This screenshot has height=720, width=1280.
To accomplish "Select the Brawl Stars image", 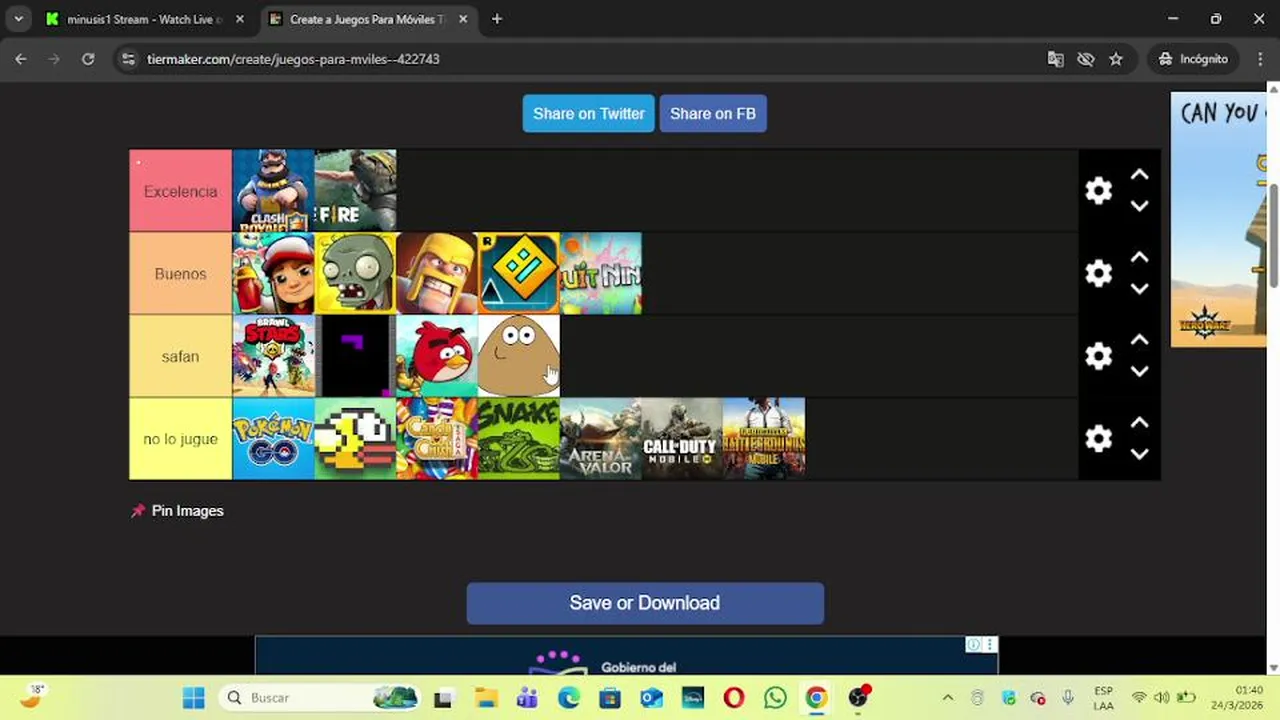I will (273, 356).
